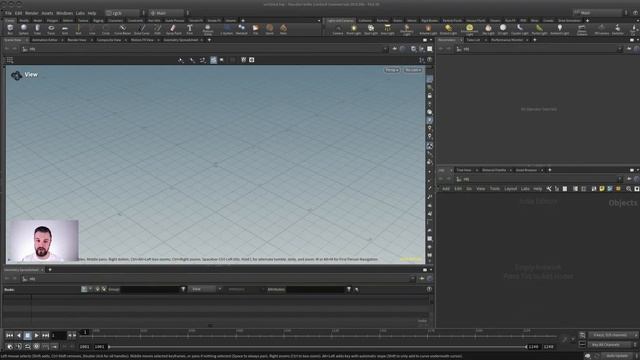Add a GI Light
640x360 pixels.
(503, 29)
